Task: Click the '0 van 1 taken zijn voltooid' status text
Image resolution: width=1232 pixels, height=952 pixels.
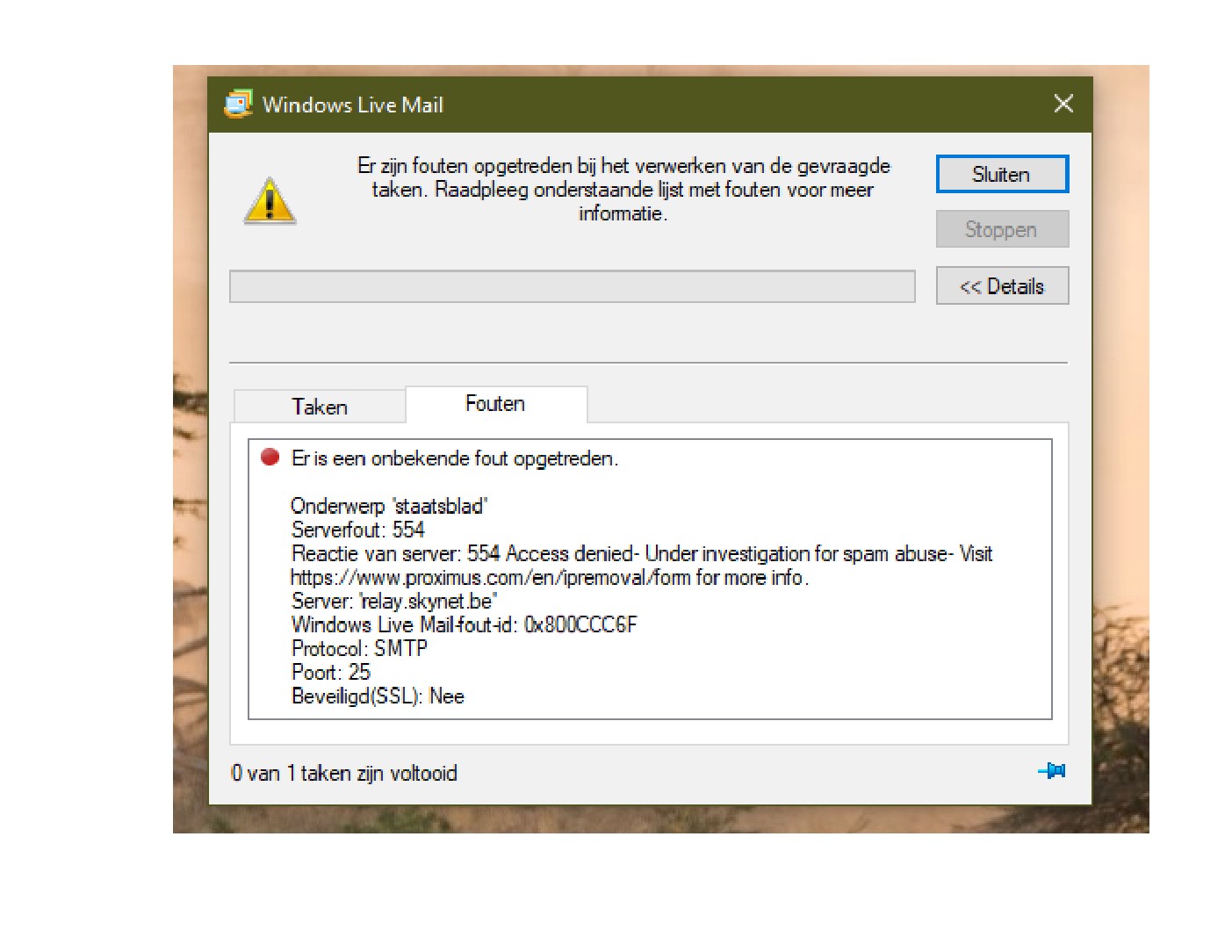Action: (344, 773)
